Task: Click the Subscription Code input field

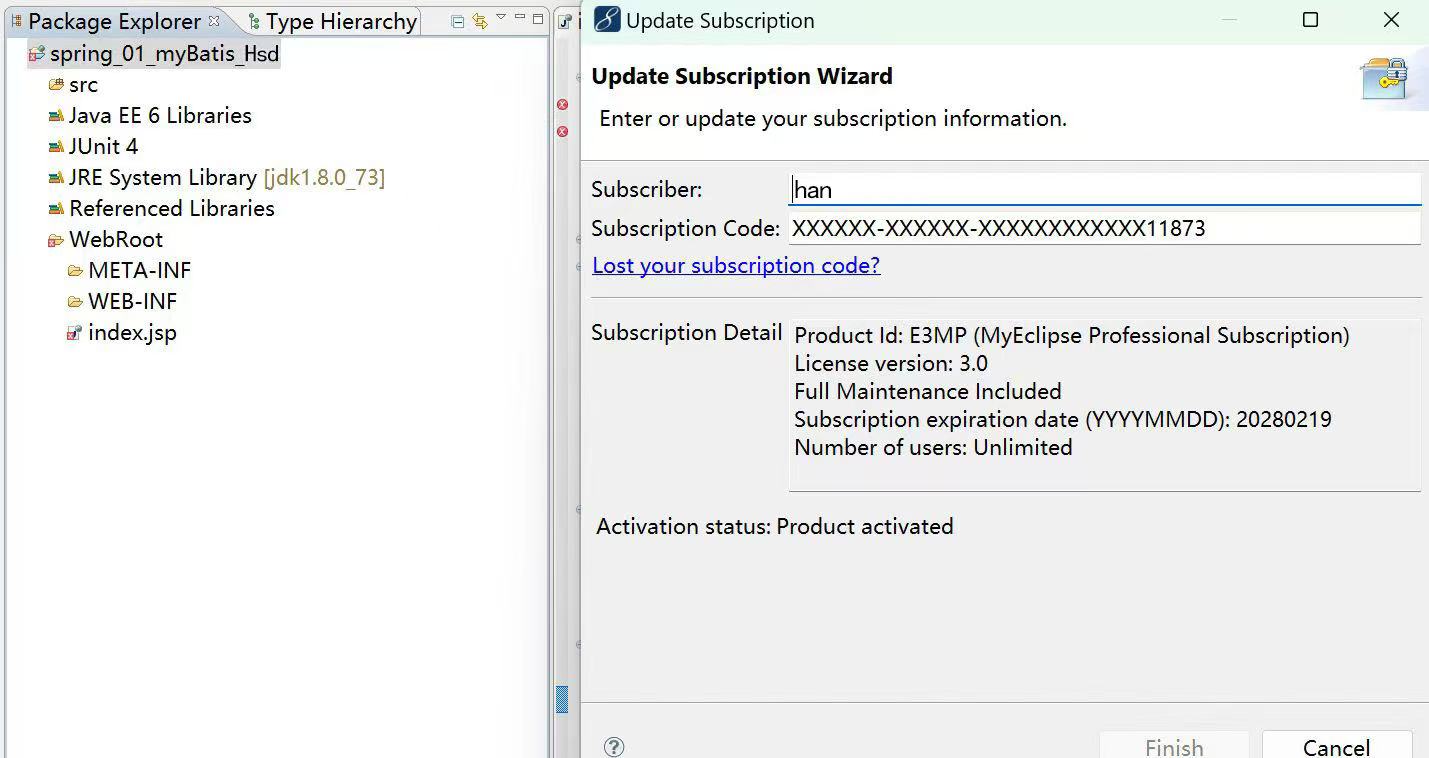Action: [x=1105, y=228]
